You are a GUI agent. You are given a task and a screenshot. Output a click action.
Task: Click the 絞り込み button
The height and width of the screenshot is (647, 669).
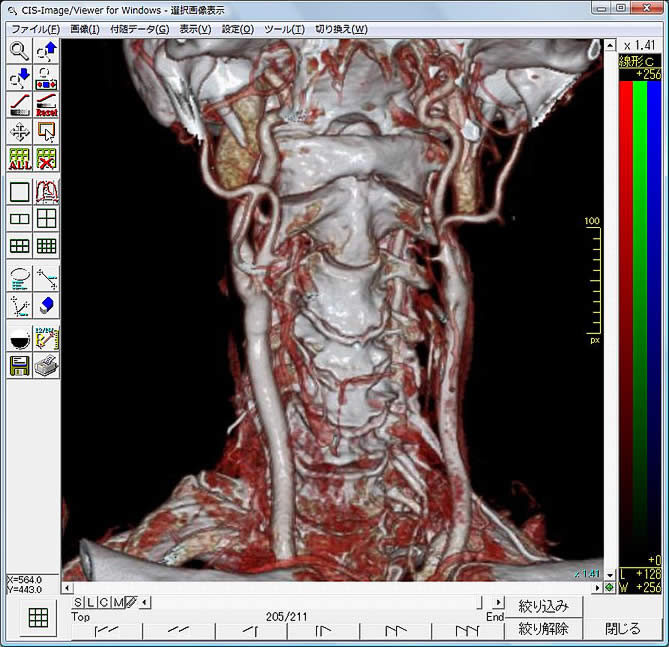coord(543,606)
